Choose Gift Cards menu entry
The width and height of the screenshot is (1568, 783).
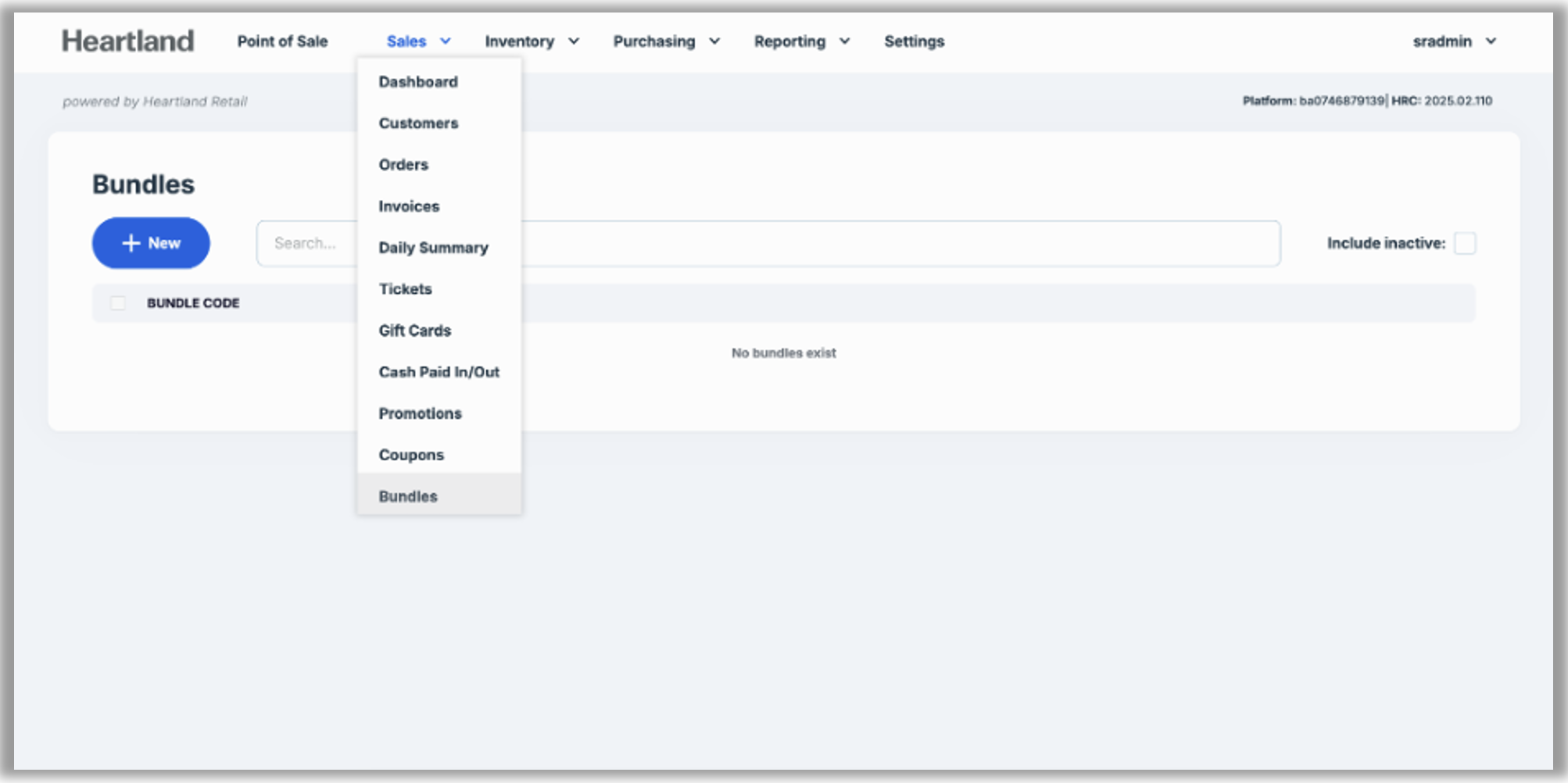pos(414,331)
